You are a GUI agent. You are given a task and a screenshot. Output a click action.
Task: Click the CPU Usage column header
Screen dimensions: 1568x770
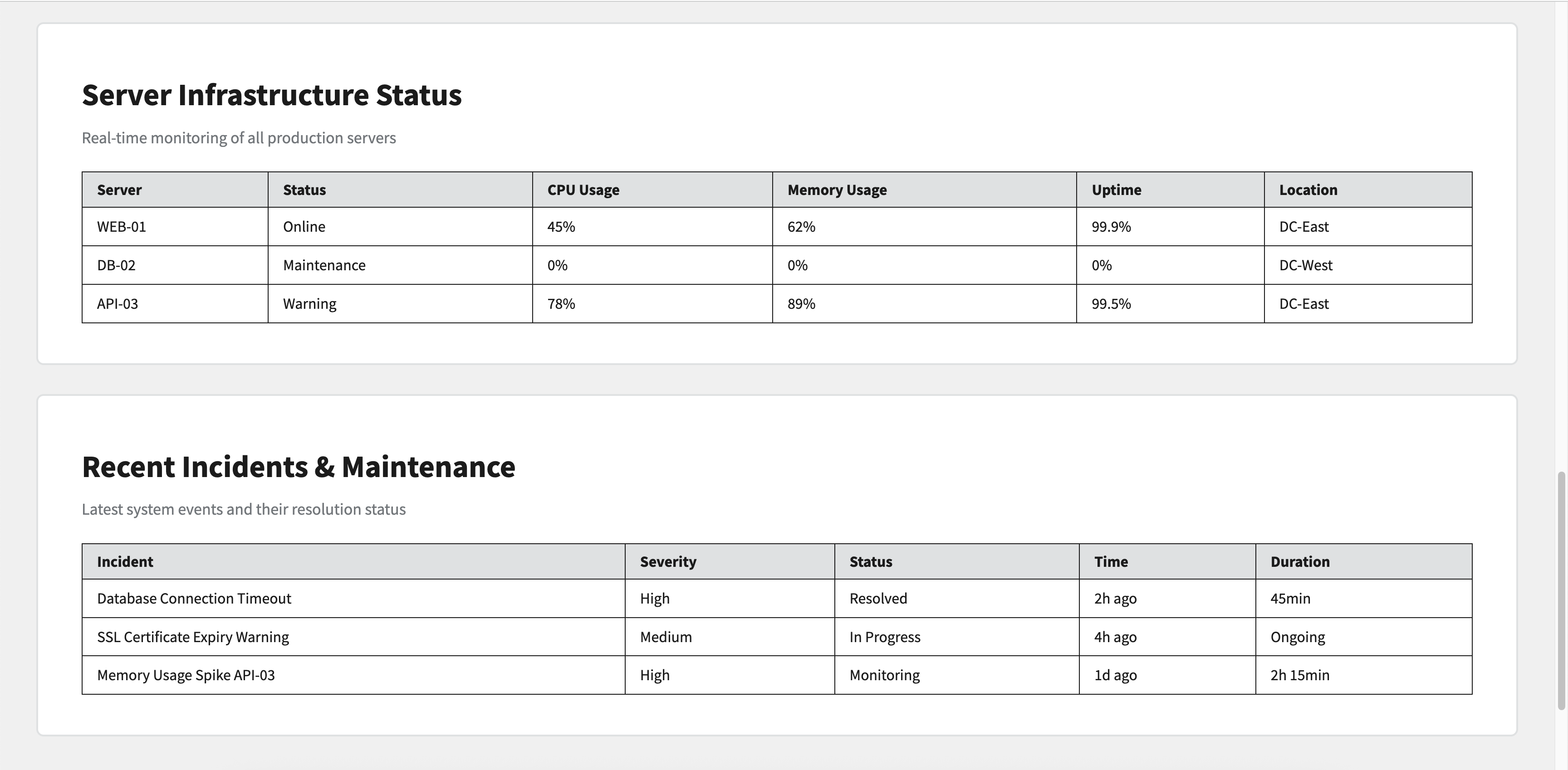click(x=583, y=190)
